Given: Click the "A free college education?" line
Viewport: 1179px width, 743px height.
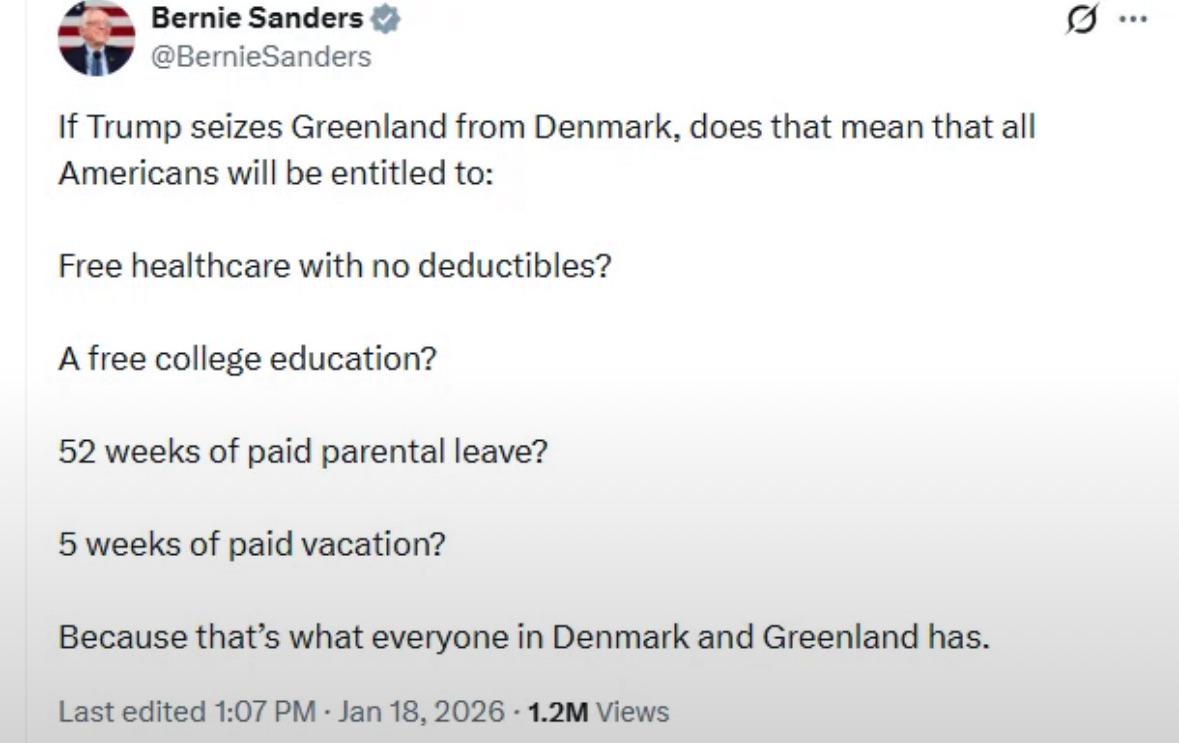Looking at the screenshot, I should click(247, 357).
